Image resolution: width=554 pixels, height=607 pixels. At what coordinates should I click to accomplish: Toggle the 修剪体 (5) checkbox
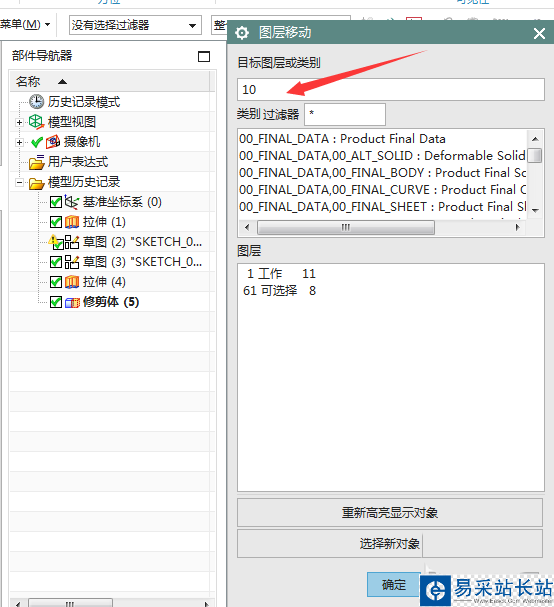pyautogui.click(x=56, y=302)
